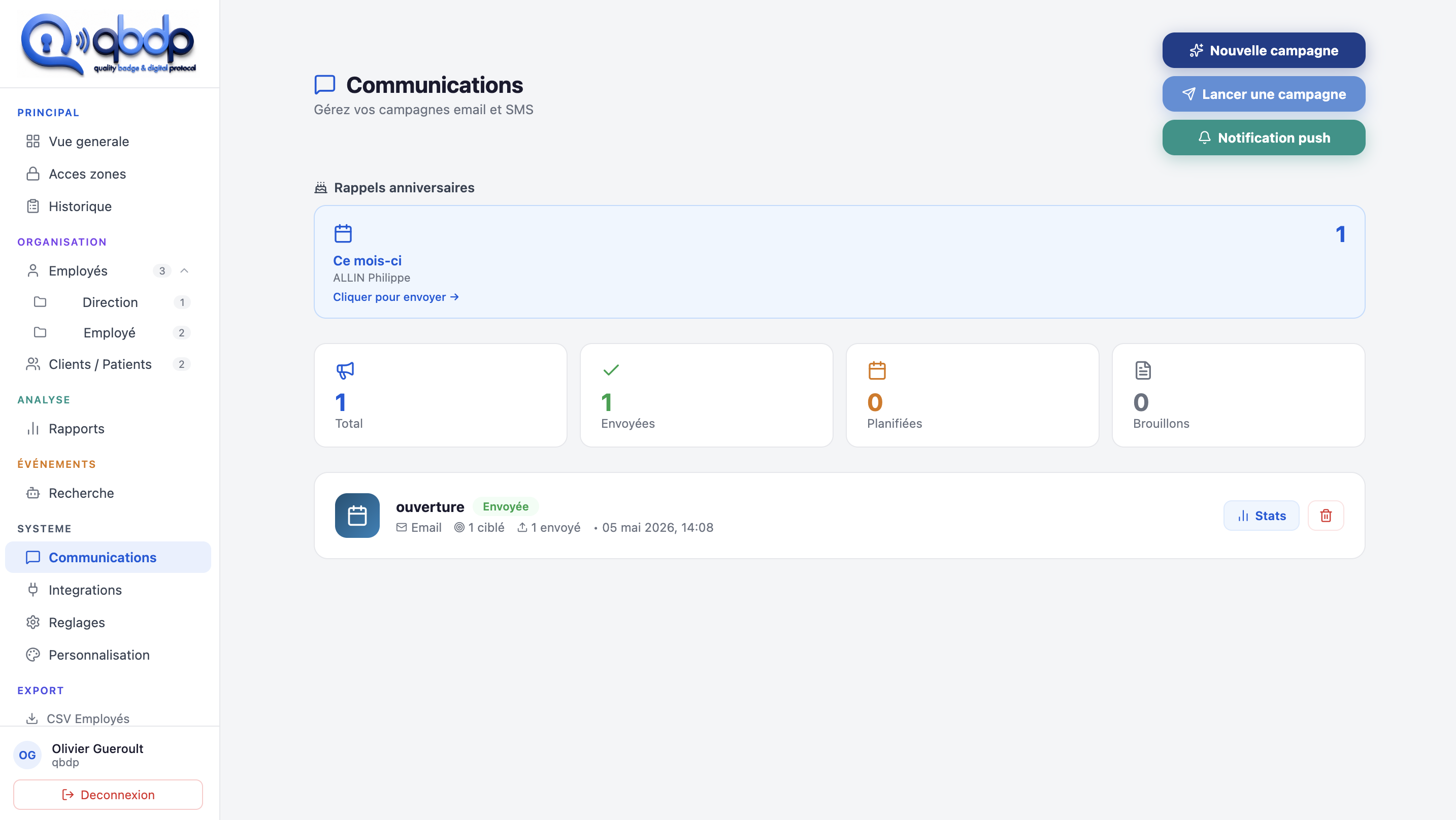Open Vue generale grid icon
1456x820 pixels.
[33, 141]
